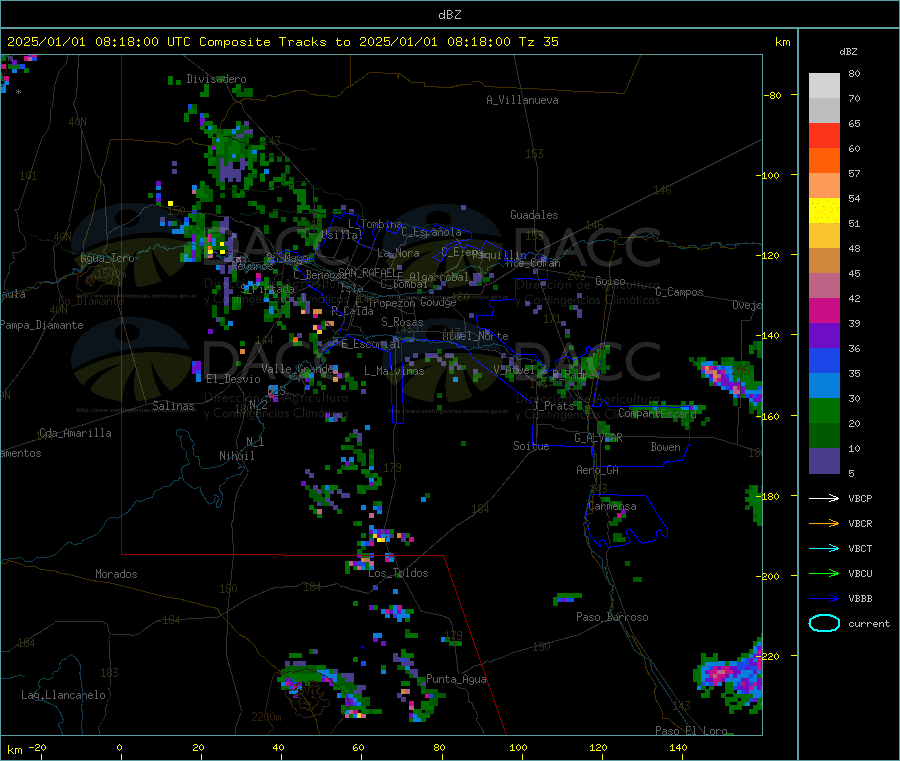The width and height of the screenshot is (900, 761).
Task: Click the dBZ title at top
Action: [449, 15]
